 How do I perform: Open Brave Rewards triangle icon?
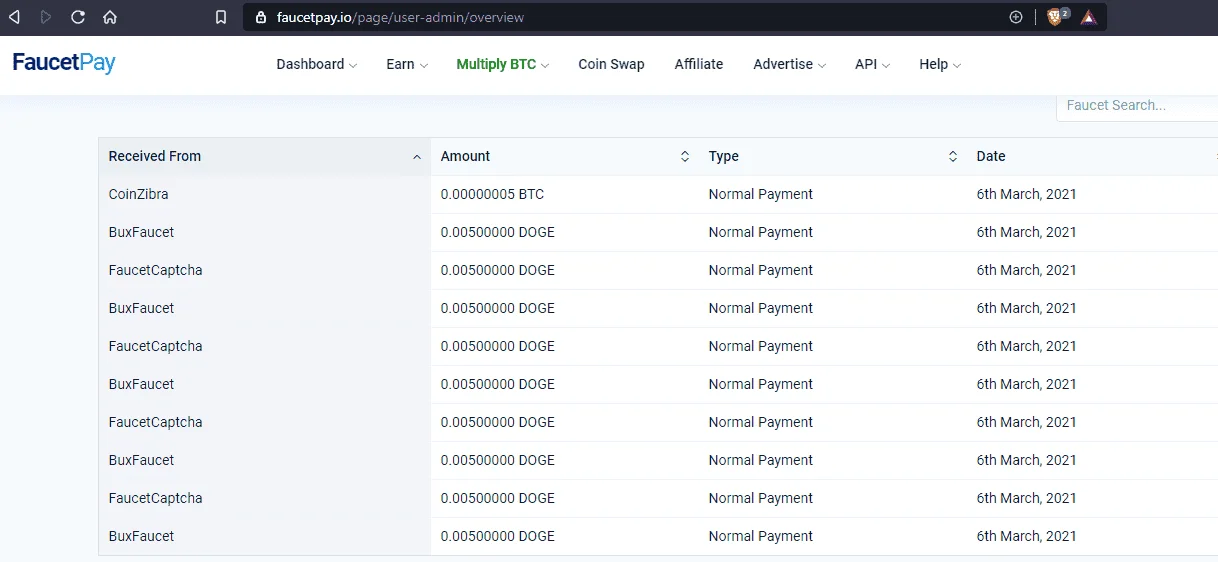click(x=1088, y=17)
